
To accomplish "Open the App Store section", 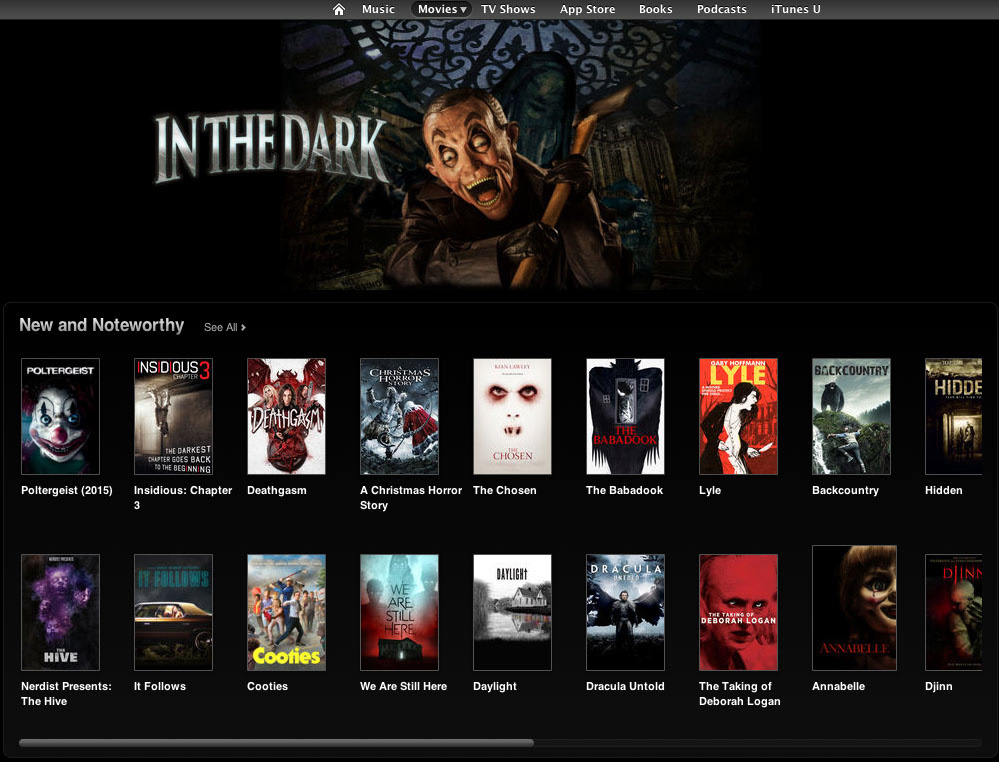I will pyautogui.click(x=587, y=10).
